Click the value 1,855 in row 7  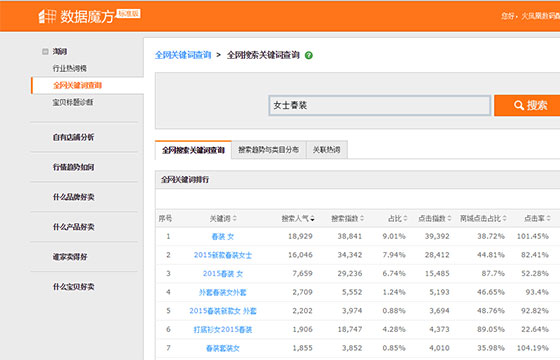(302, 348)
